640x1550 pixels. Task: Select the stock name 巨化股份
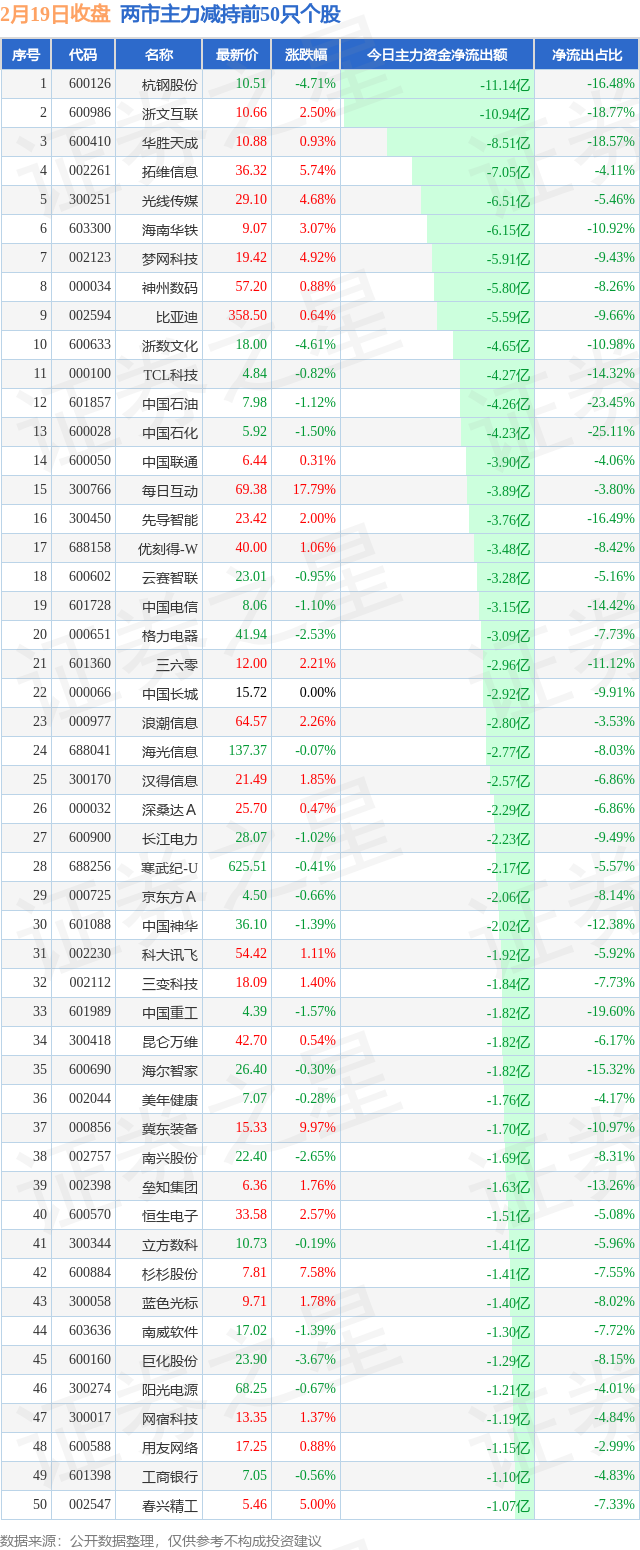(x=170, y=1361)
